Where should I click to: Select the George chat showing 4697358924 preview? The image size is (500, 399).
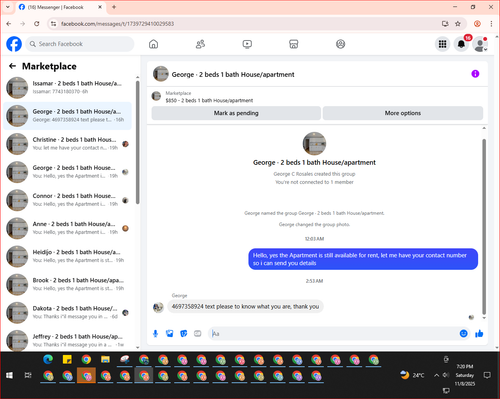68,116
